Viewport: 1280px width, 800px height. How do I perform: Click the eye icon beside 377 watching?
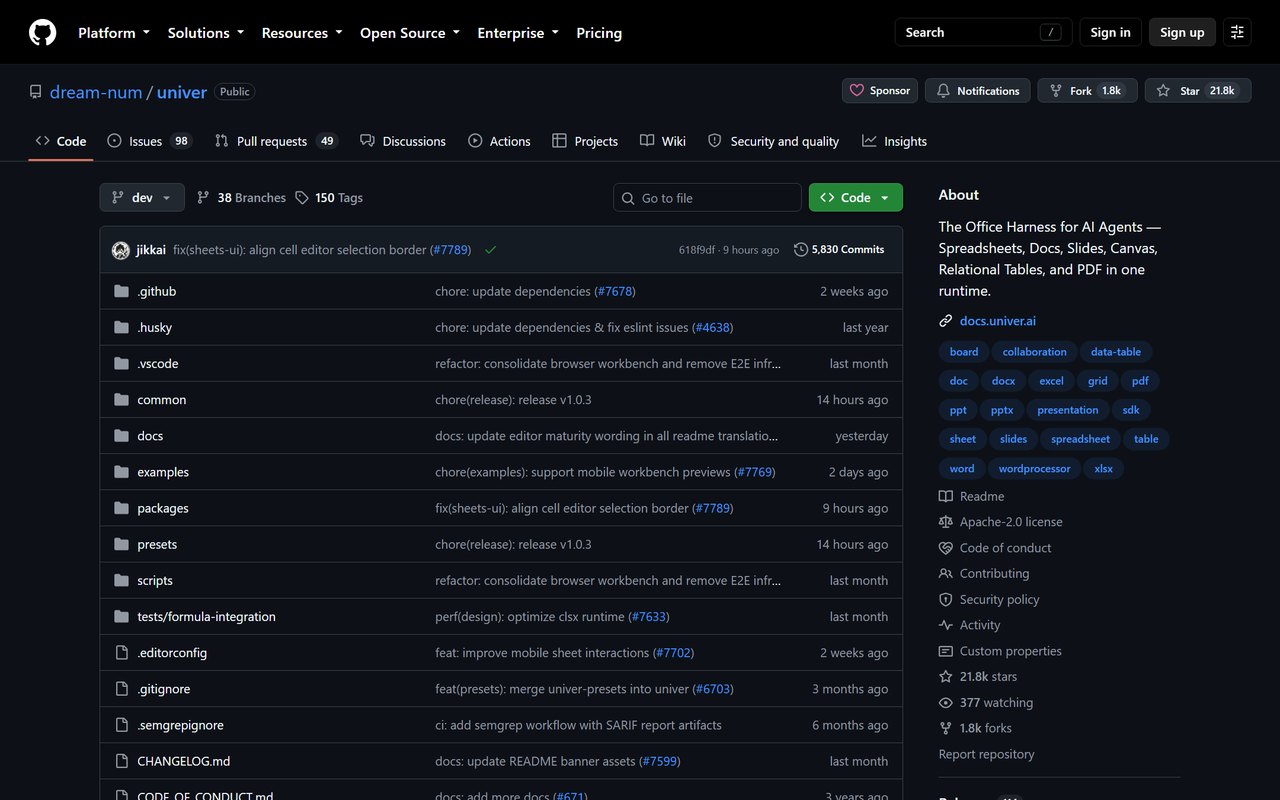pyautogui.click(x=946, y=703)
